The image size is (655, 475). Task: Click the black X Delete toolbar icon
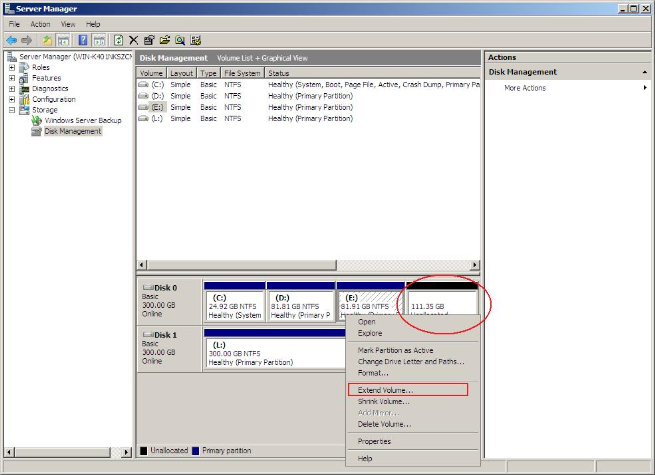133,40
